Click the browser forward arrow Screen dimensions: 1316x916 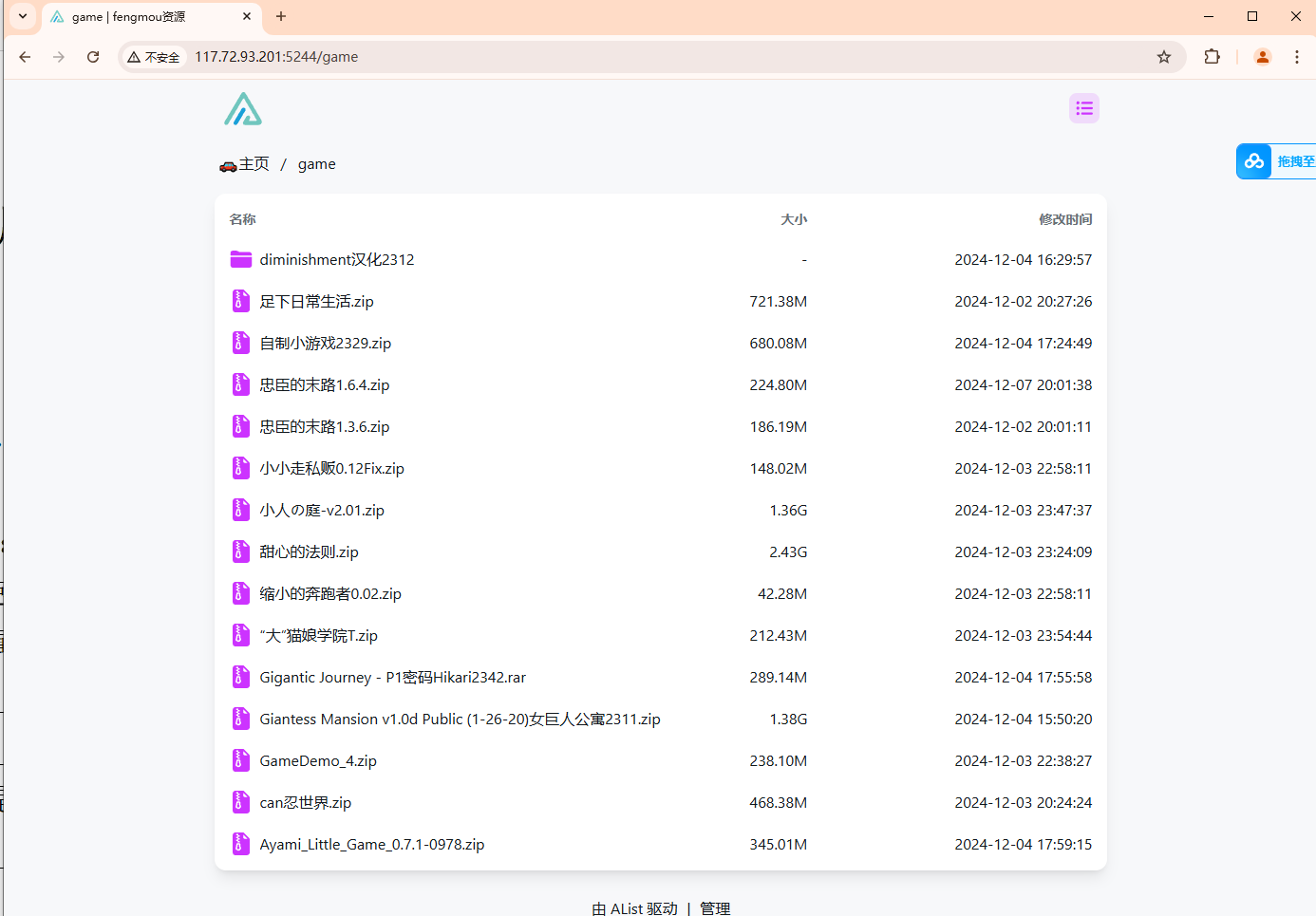(59, 57)
